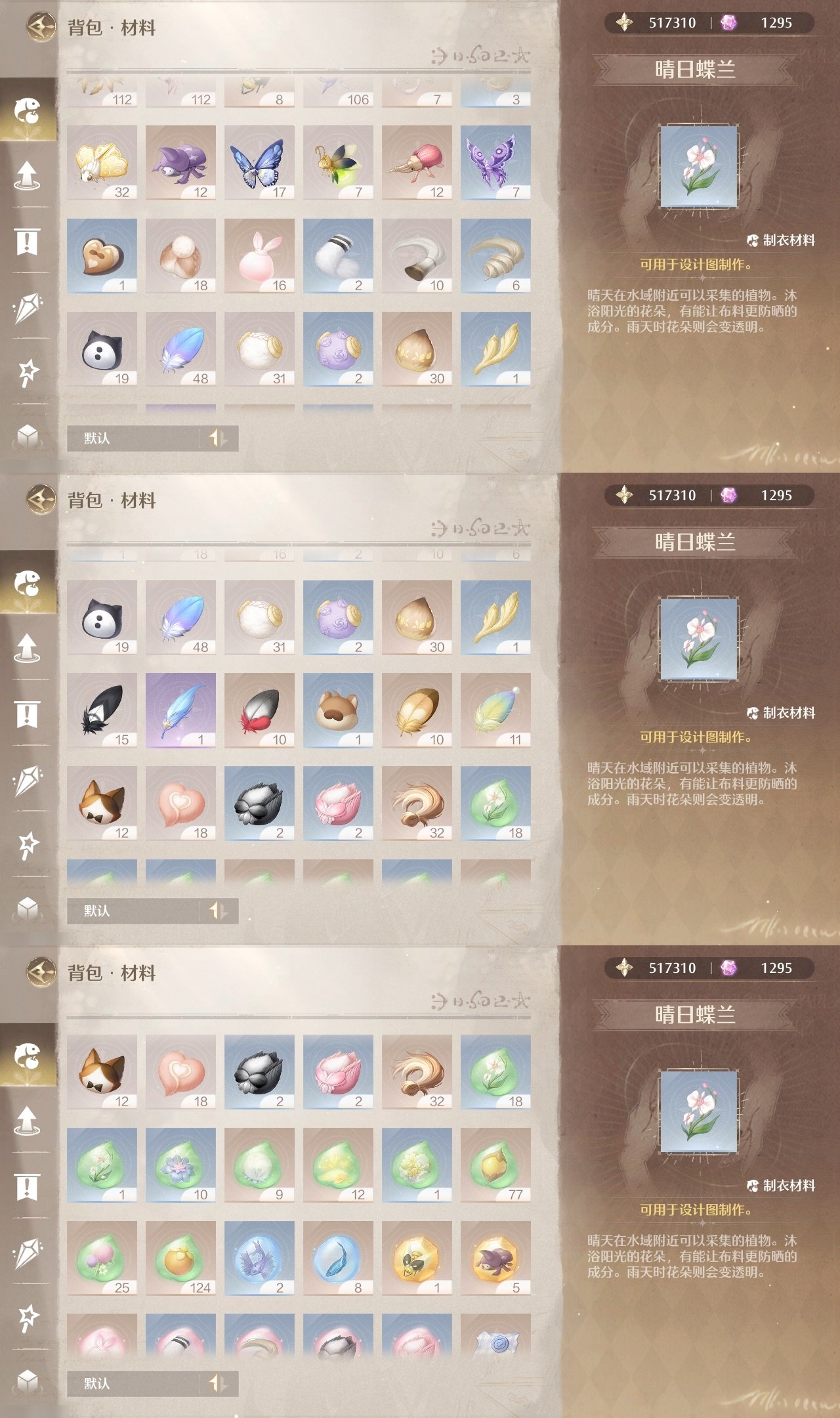Select the purple horned beetle material

pos(180,163)
